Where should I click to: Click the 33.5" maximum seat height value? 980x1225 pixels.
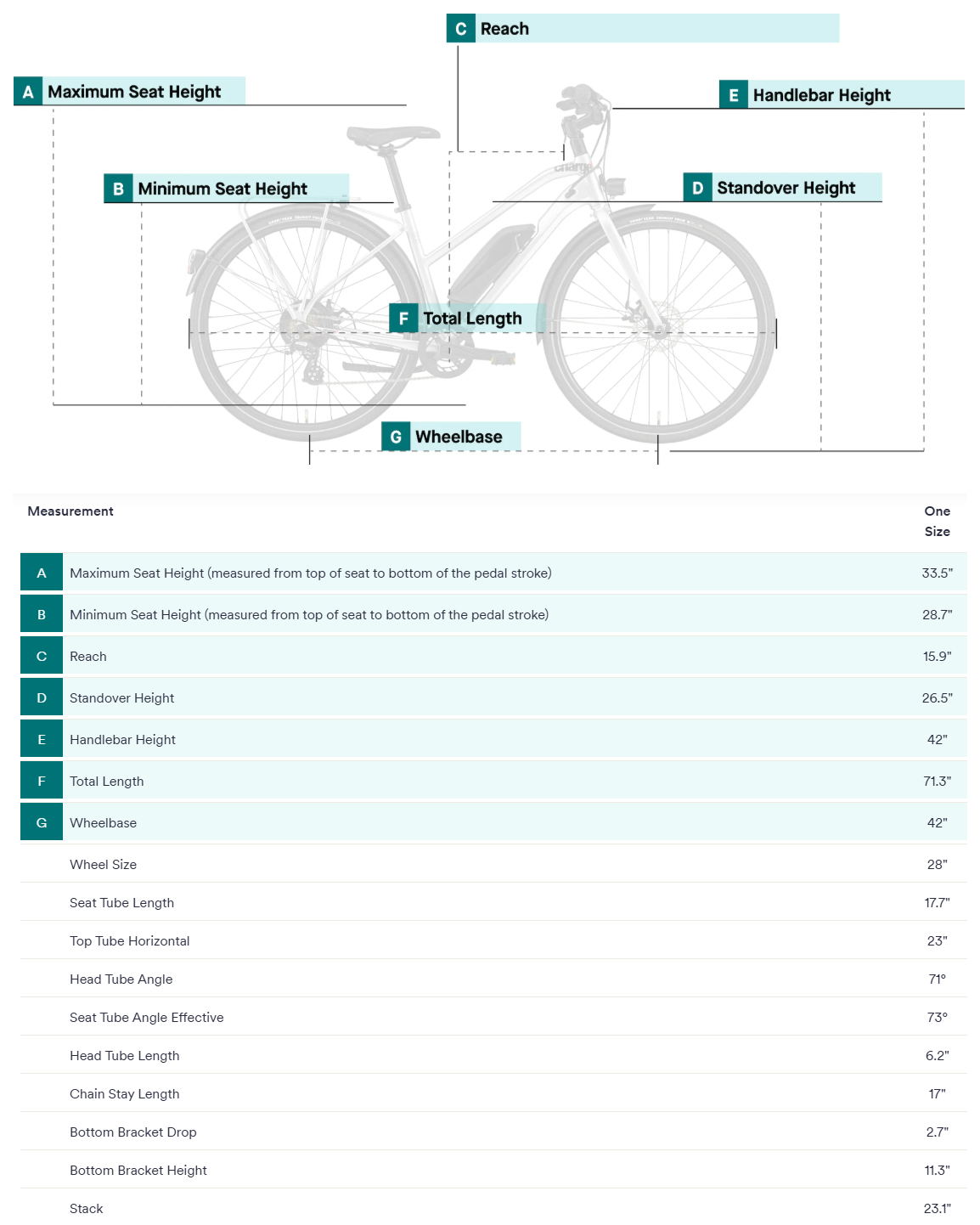coord(938,573)
